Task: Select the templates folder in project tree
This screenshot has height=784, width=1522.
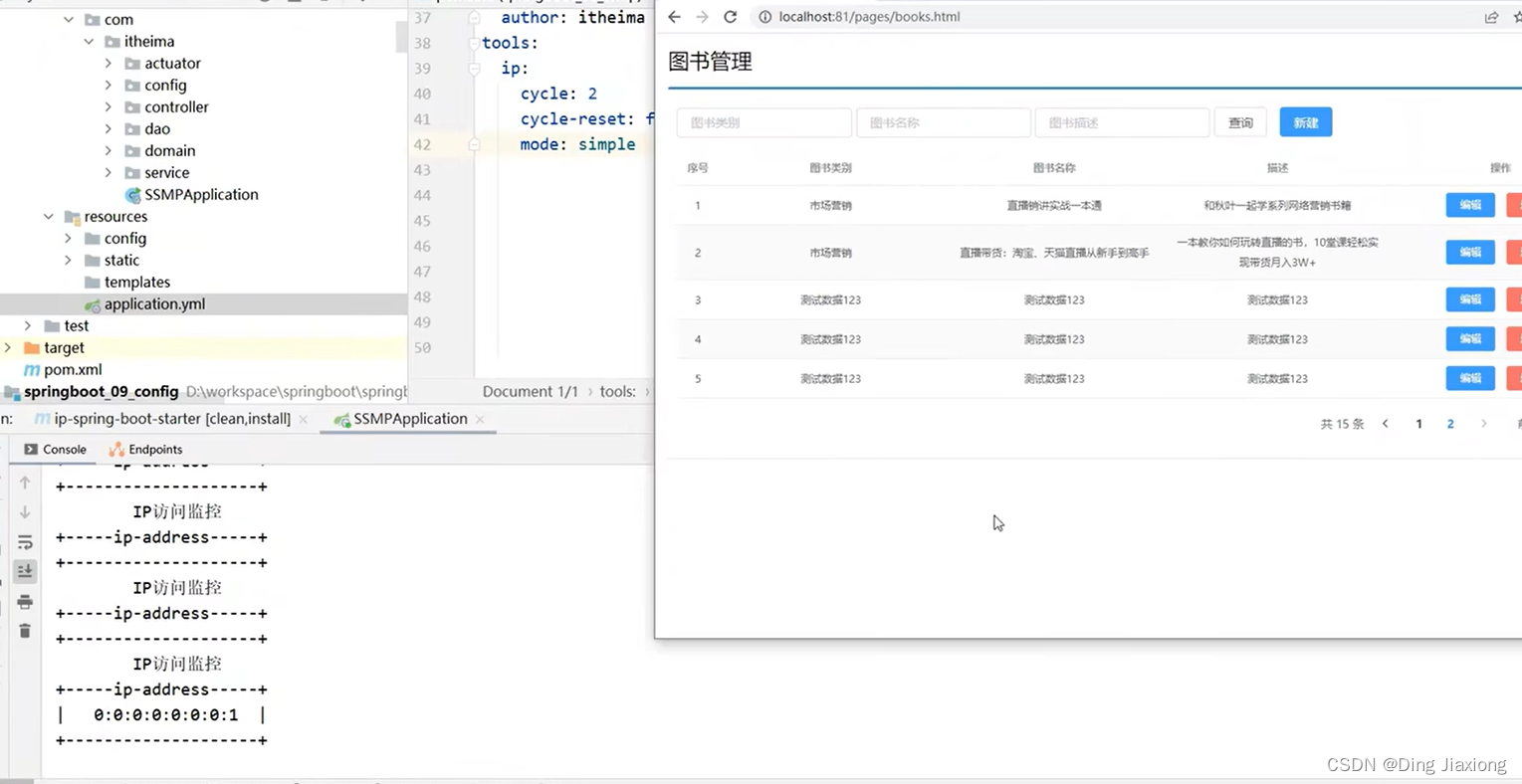Action: 127,282
